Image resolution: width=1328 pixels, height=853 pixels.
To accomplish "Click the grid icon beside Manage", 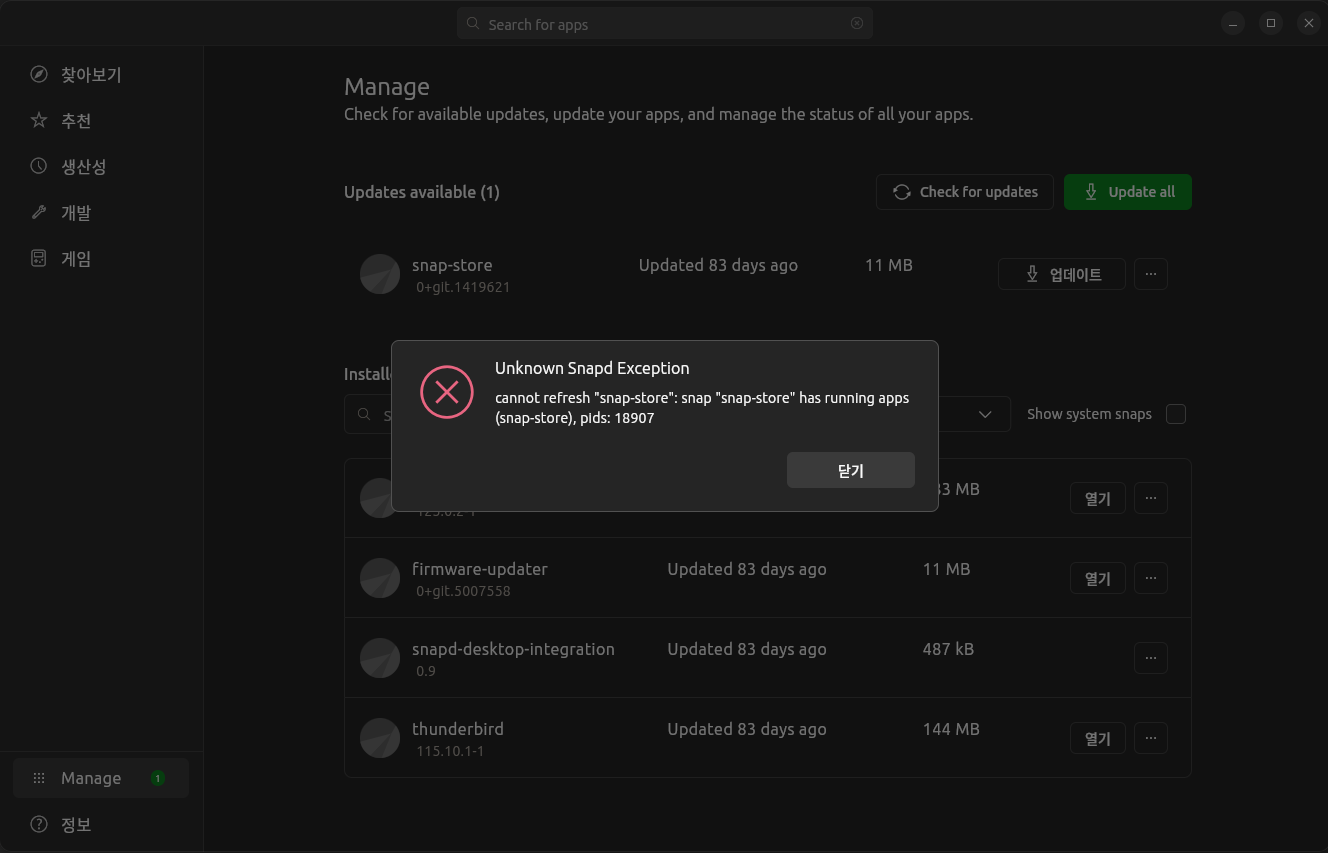I will pyautogui.click(x=39, y=778).
